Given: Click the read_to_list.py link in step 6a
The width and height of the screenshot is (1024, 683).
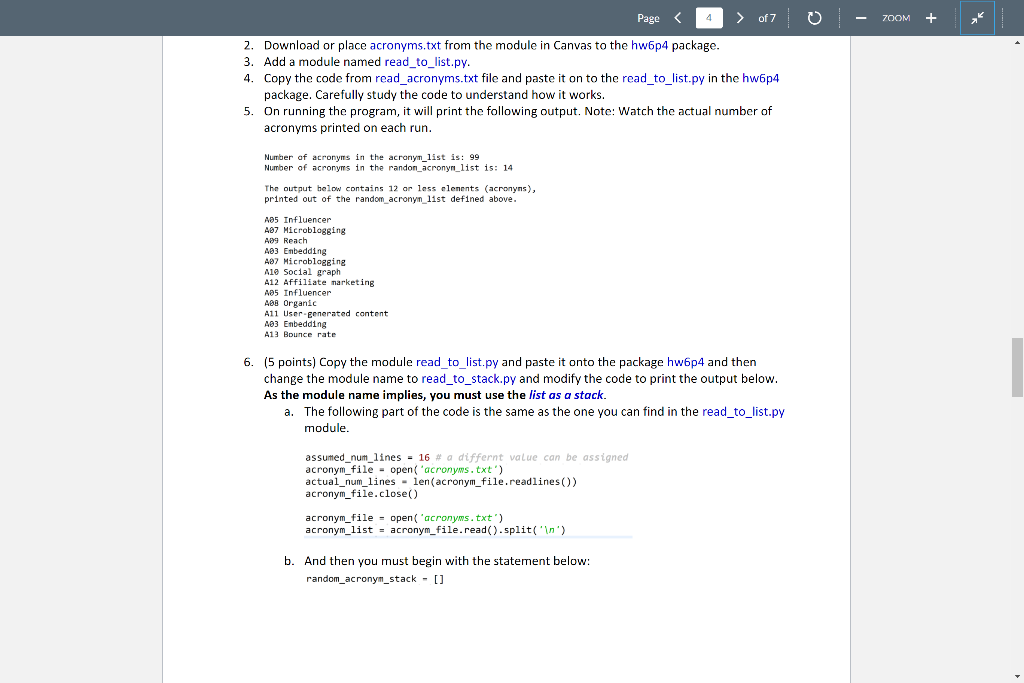Looking at the screenshot, I should pyautogui.click(x=744, y=411).
